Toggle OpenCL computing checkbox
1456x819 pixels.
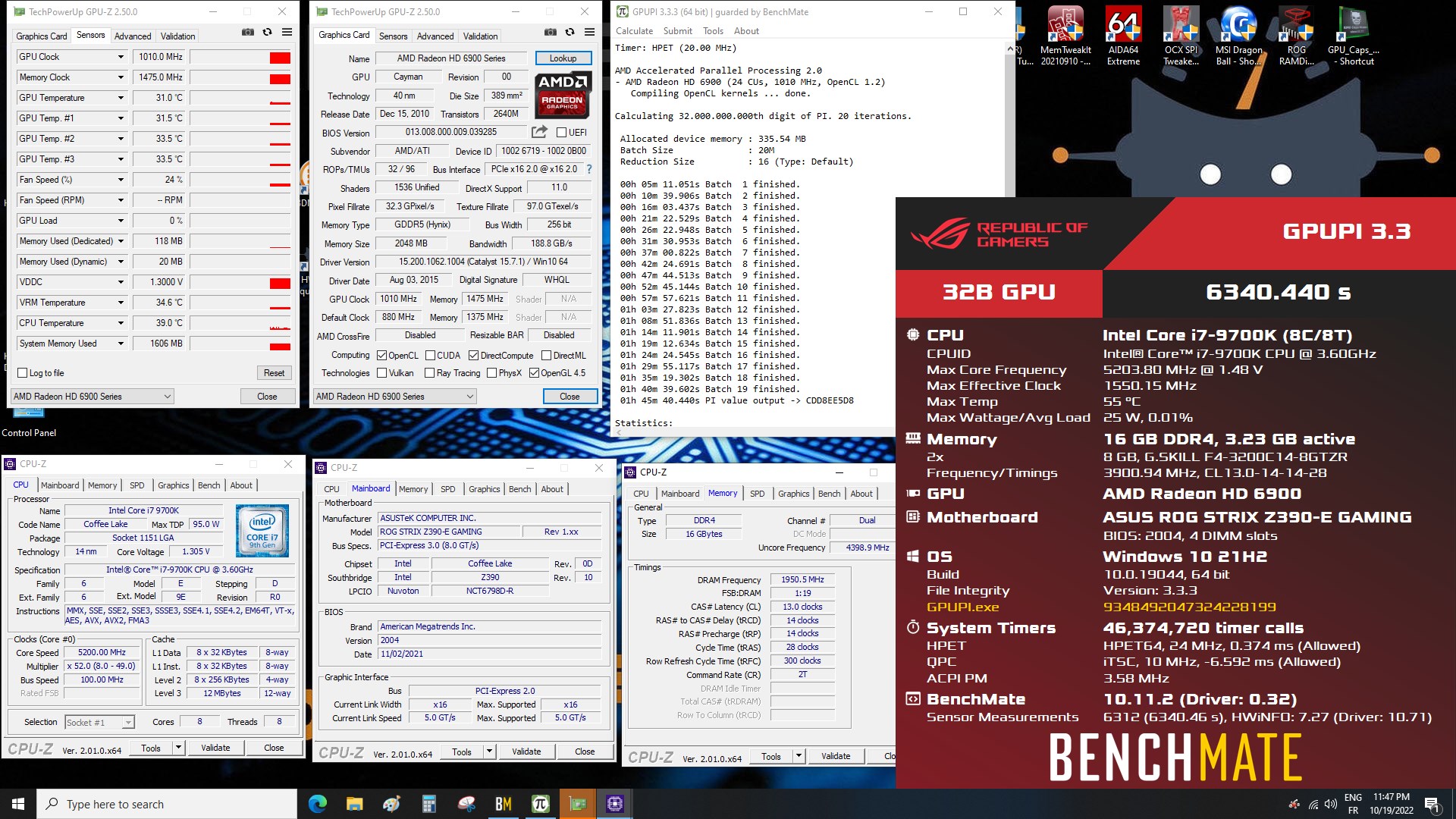[x=381, y=356]
